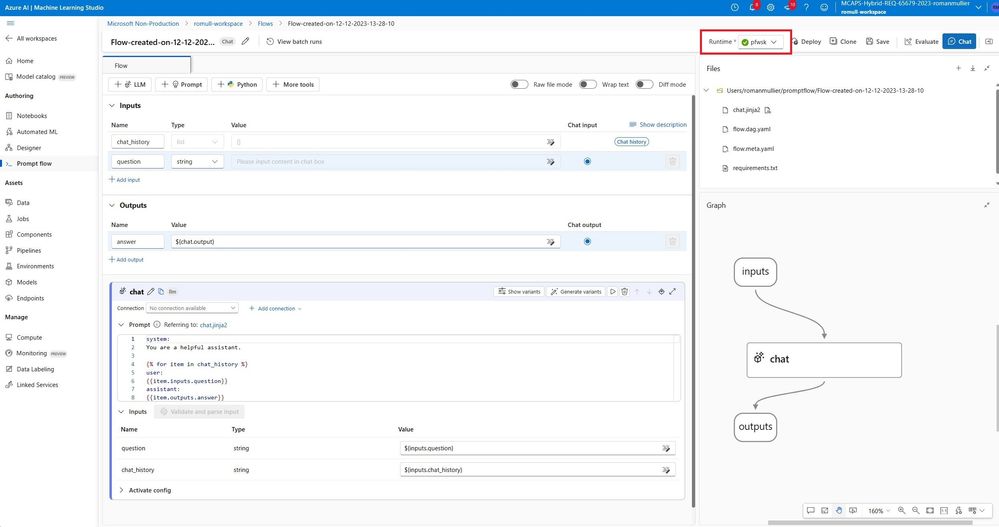This screenshot has height=527, width=999.
Task: Click the help question mark icon
Action: point(806,7)
